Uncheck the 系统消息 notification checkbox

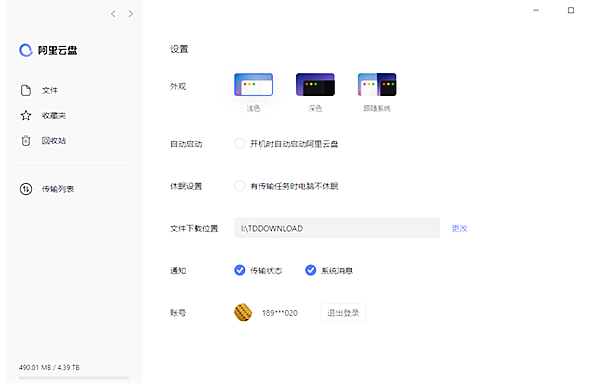311,270
